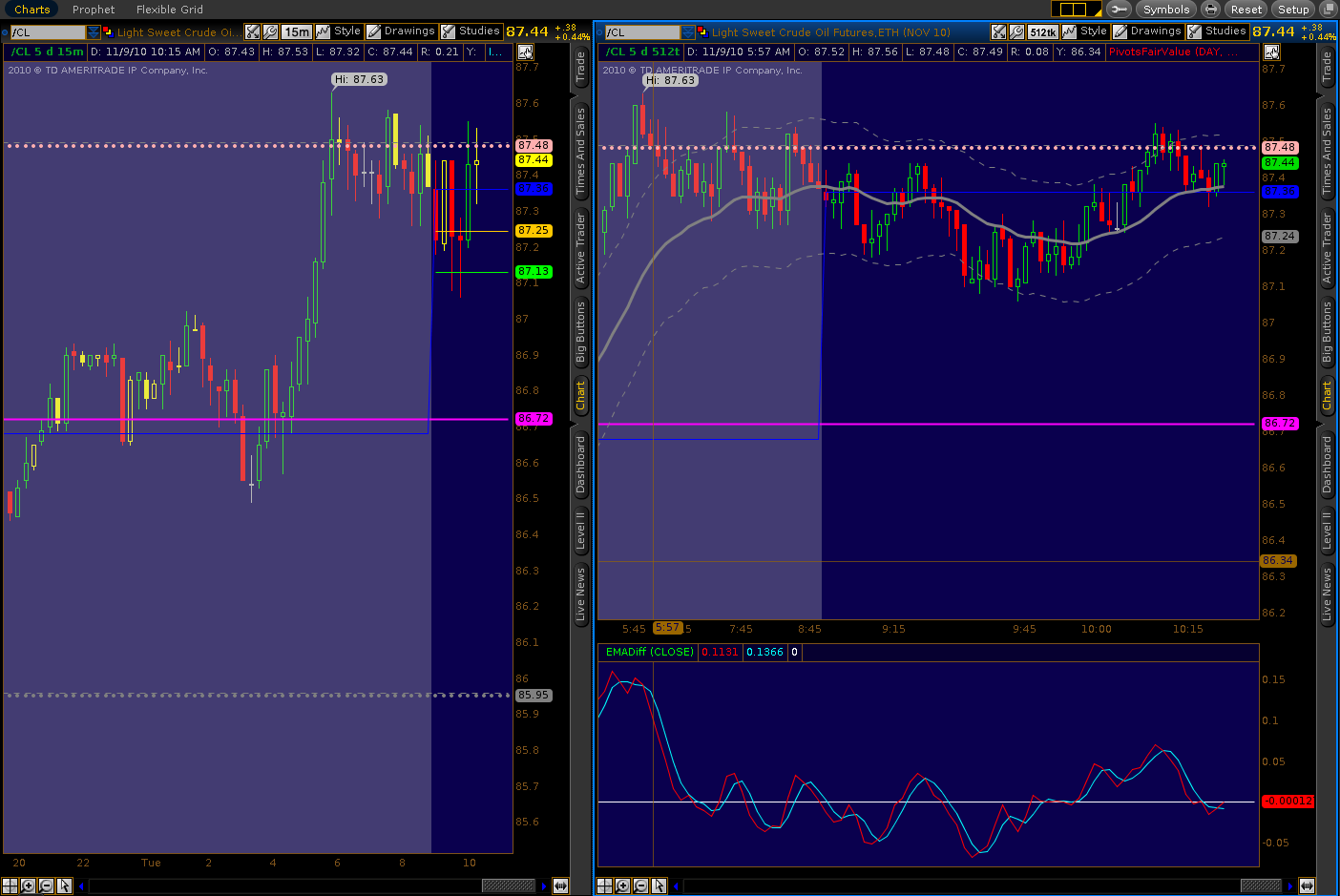The height and width of the screenshot is (896, 1340).
Task: Open left sidebar Dashboard tab
Action: click(x=580, y=464)
